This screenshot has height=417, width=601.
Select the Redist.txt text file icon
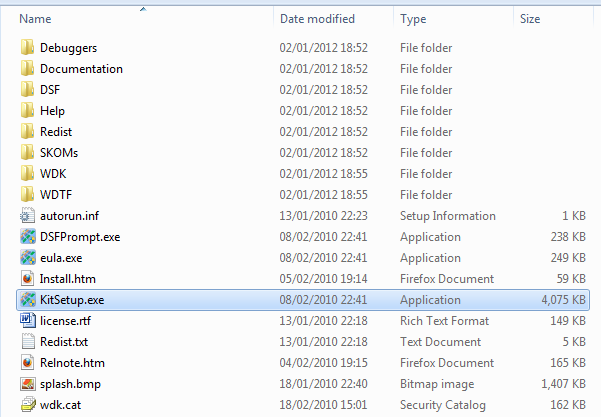(27, 342)
